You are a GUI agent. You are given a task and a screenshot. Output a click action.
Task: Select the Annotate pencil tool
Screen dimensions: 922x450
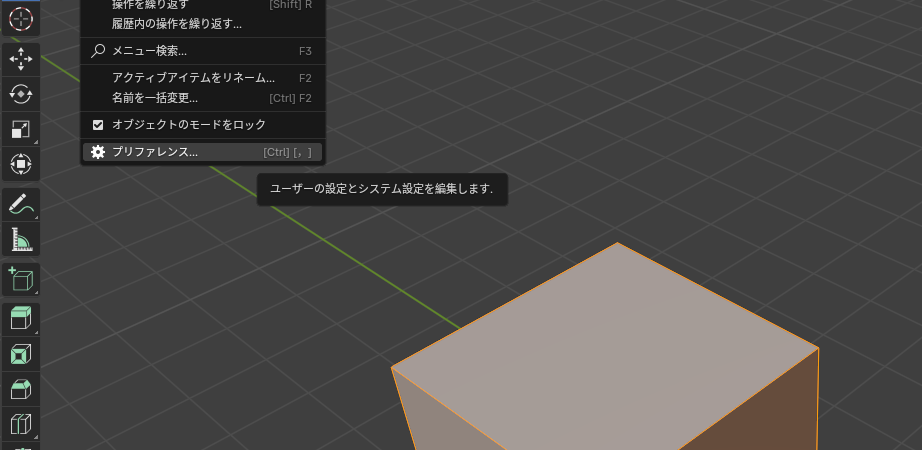[21, 205]
